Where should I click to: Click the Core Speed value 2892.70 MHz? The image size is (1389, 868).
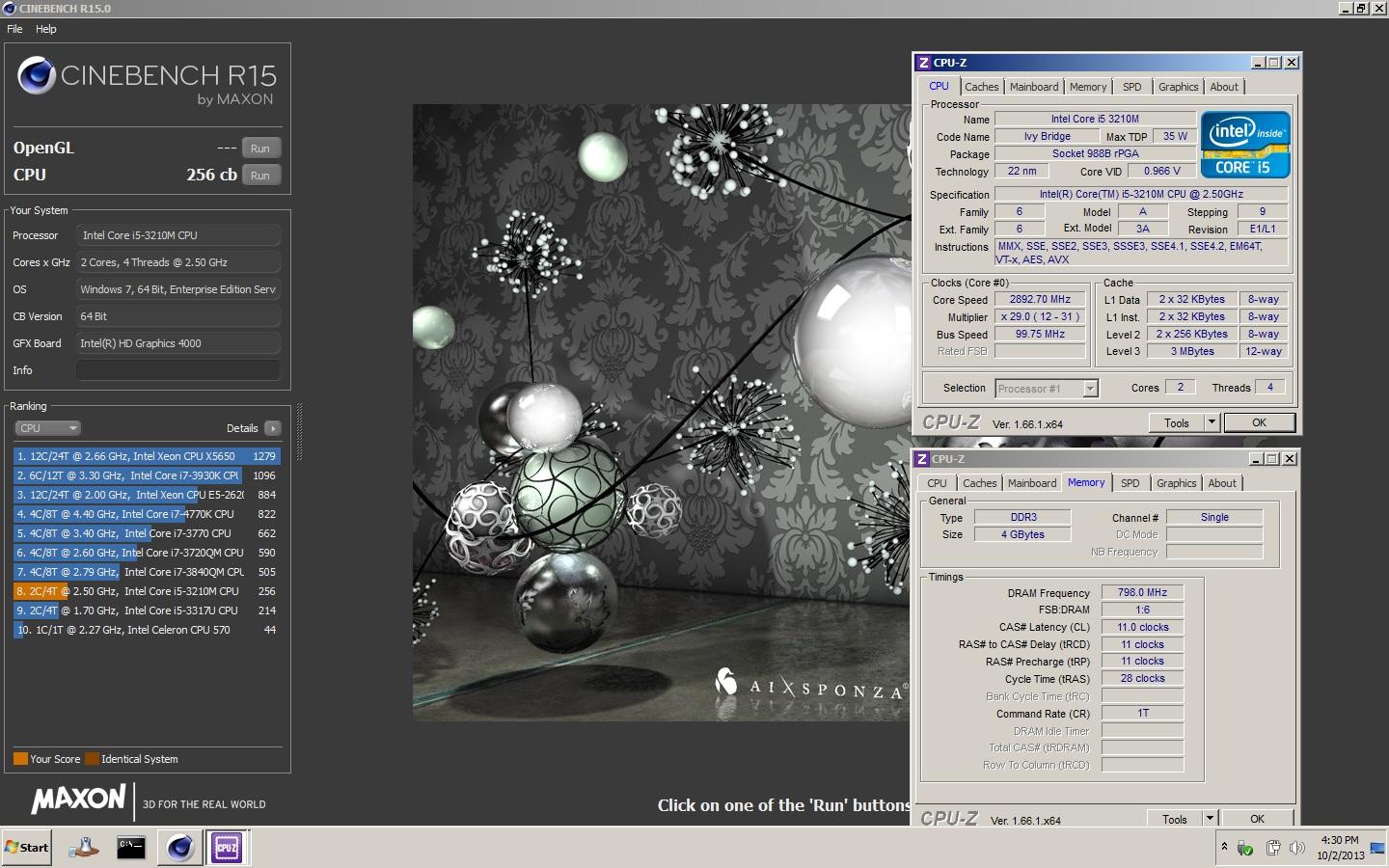1040,299
